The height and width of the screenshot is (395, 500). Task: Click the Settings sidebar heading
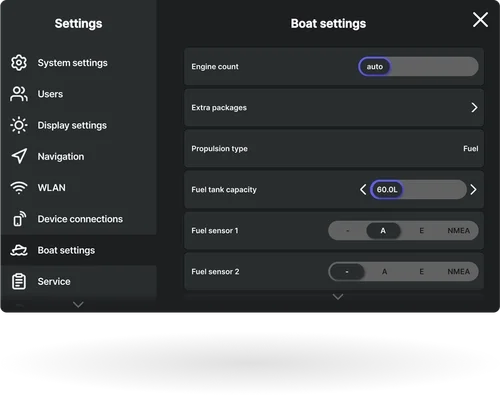pyautogui.click(x=78, y=24)
